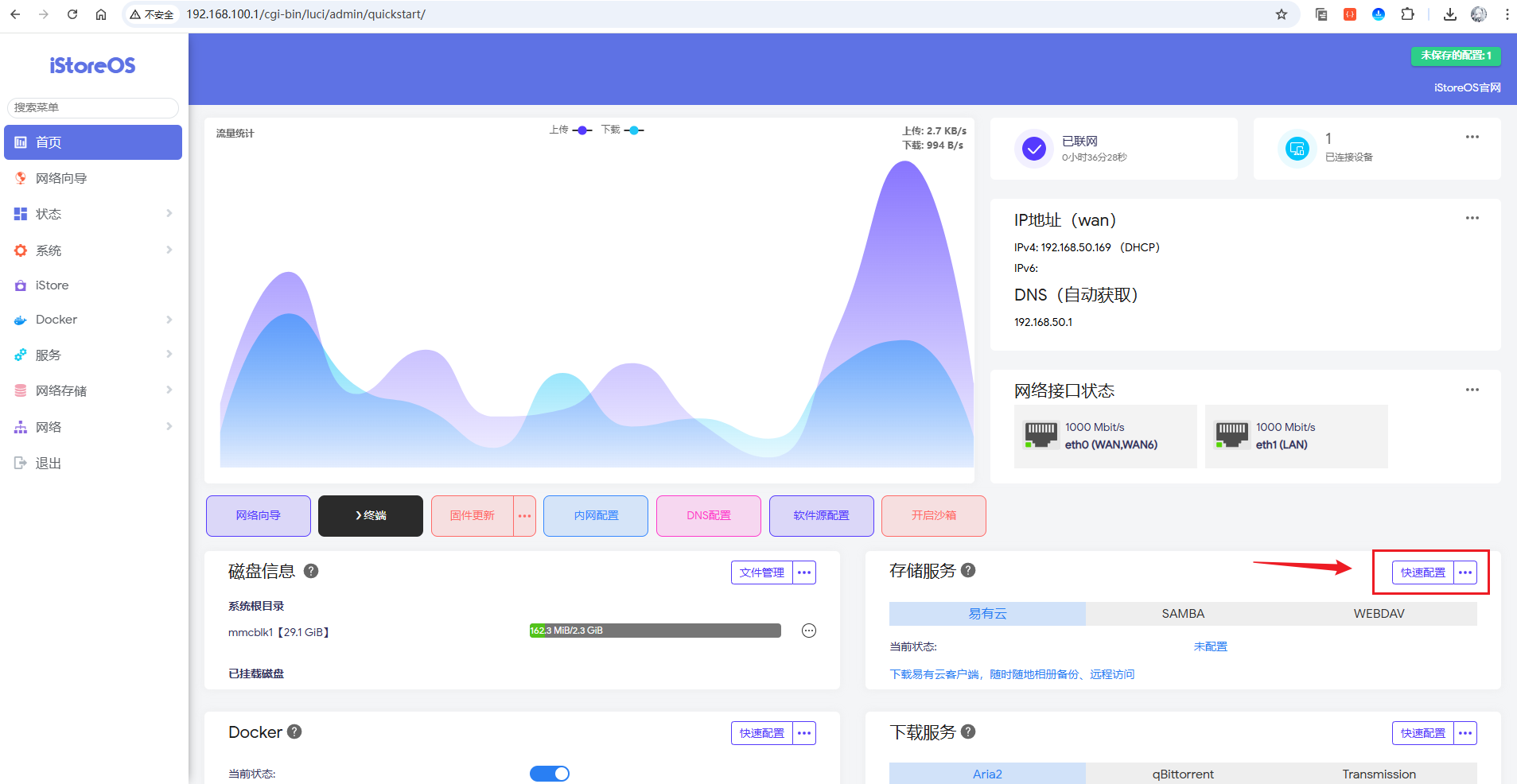Expand the 服务 sidebar menu
The width and height of the screenshot is (1517, 784).
tap(93, 355)
